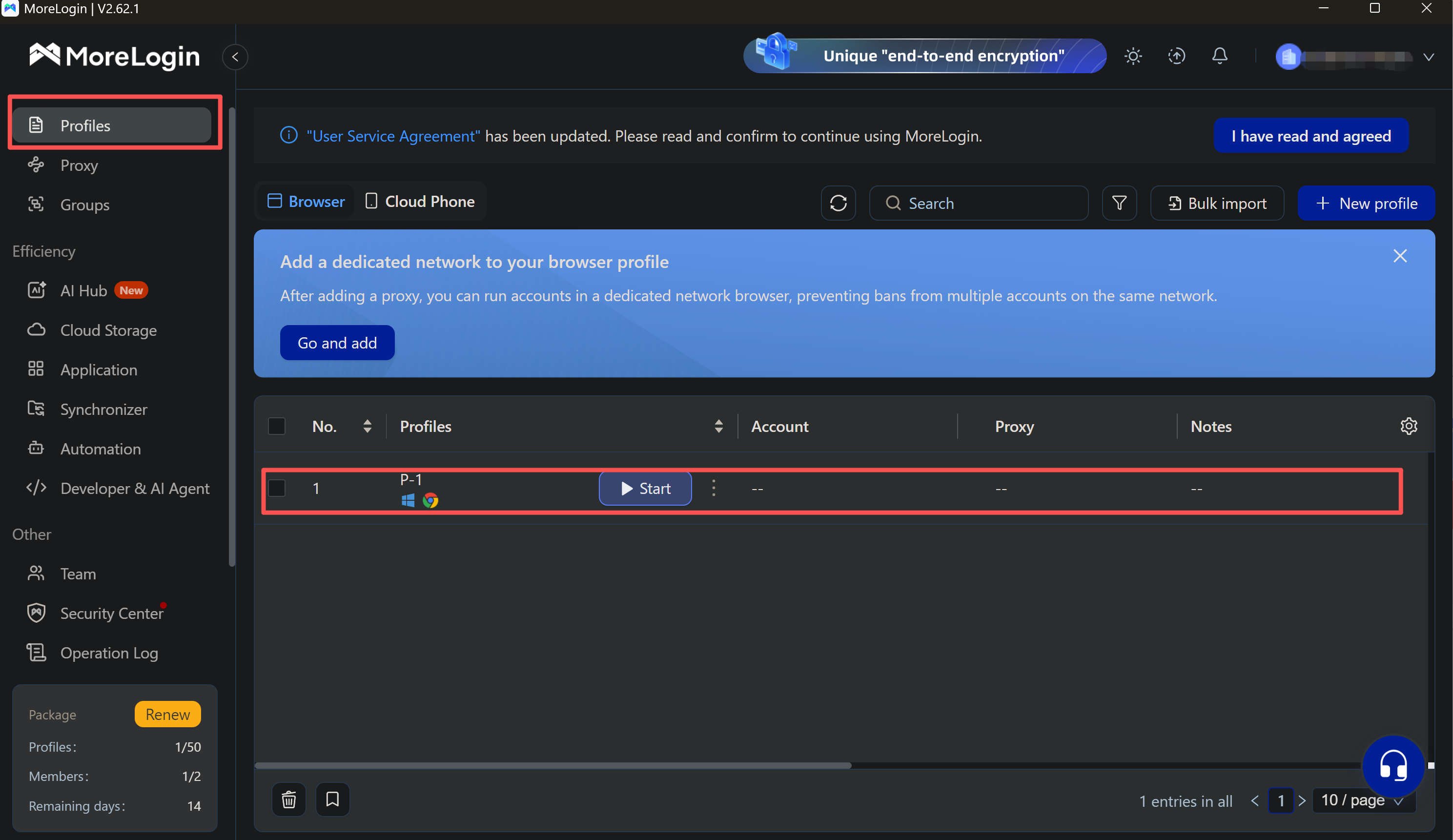The image size is (1453, 840).
Task: Toggle light/dark theme sun icon
Action: point(1133,56)
